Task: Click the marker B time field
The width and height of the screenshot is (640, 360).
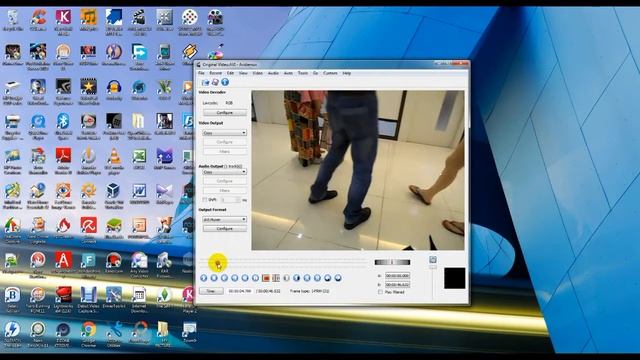Action: click(398, 284)
